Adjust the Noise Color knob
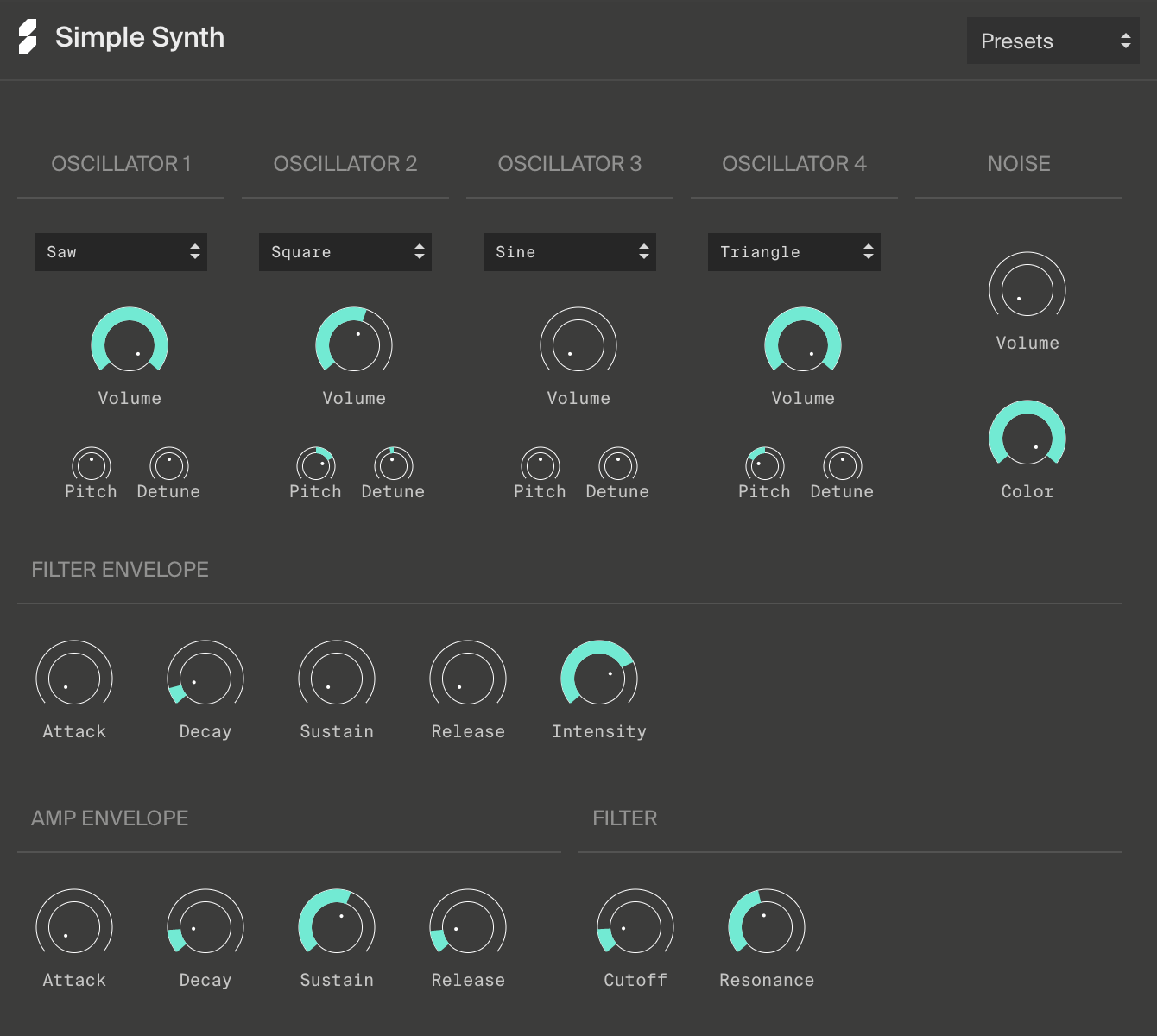 click(1027, 436)
